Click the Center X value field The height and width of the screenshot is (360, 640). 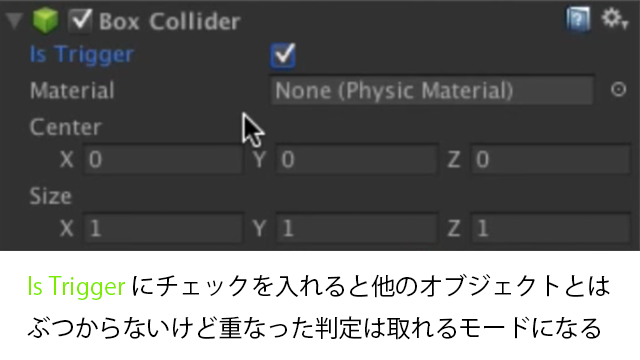163,159
